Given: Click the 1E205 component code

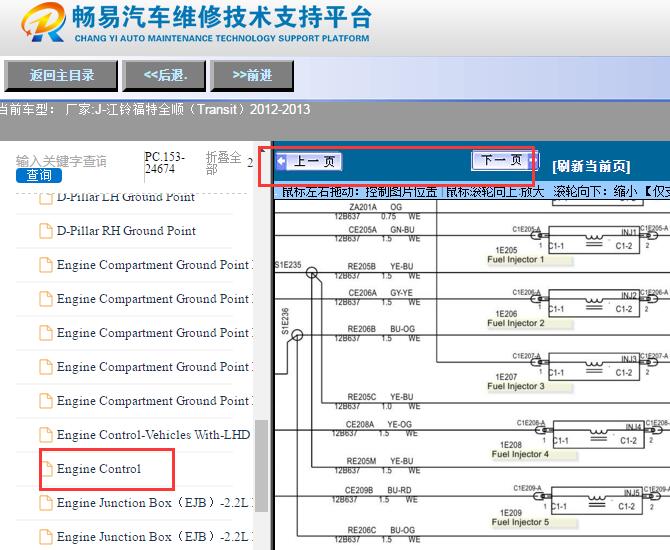Looking at the screenshot, I should (x=506, y=250).
